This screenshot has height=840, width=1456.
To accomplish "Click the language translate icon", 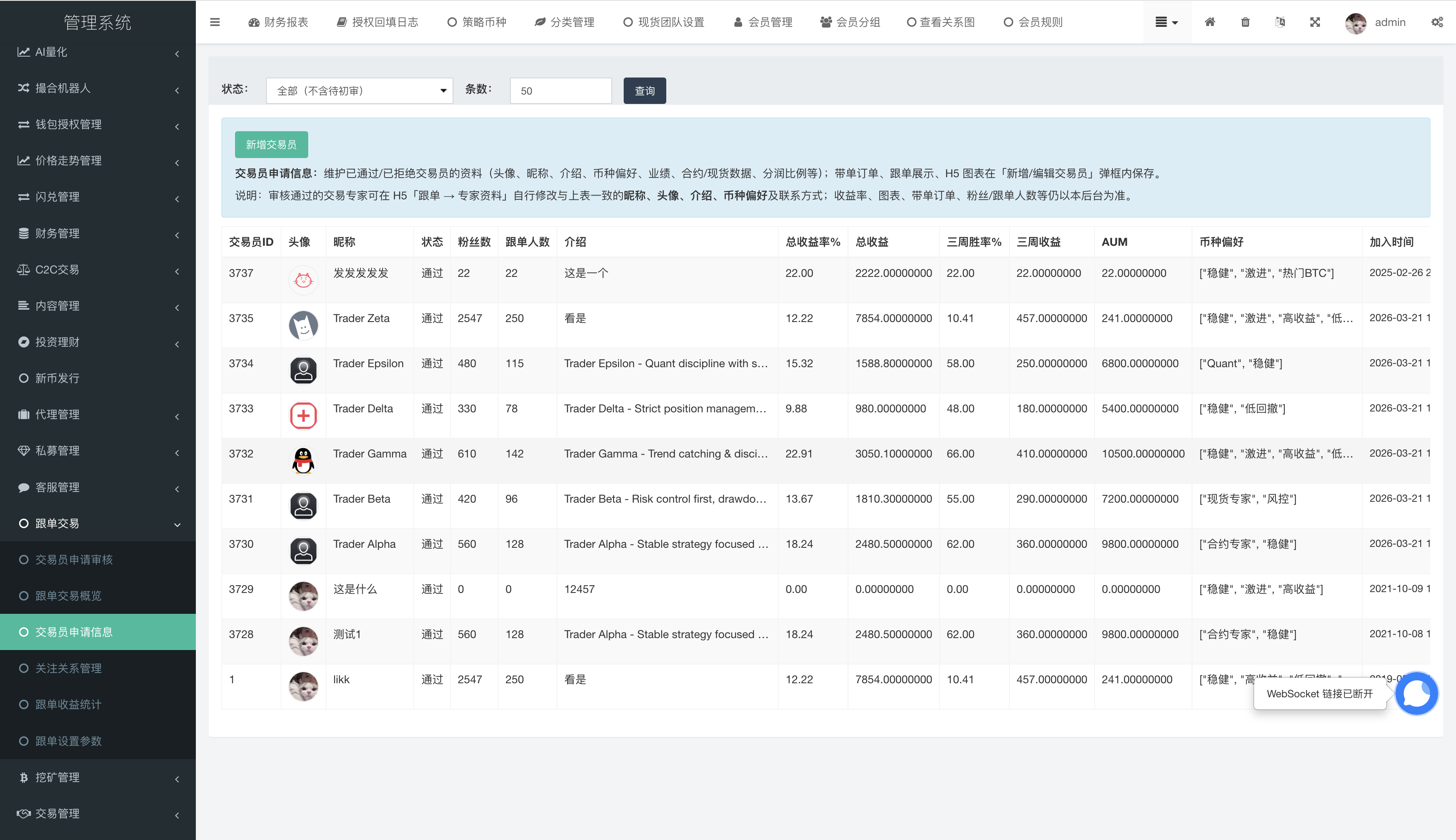I will coord(1280,22).
